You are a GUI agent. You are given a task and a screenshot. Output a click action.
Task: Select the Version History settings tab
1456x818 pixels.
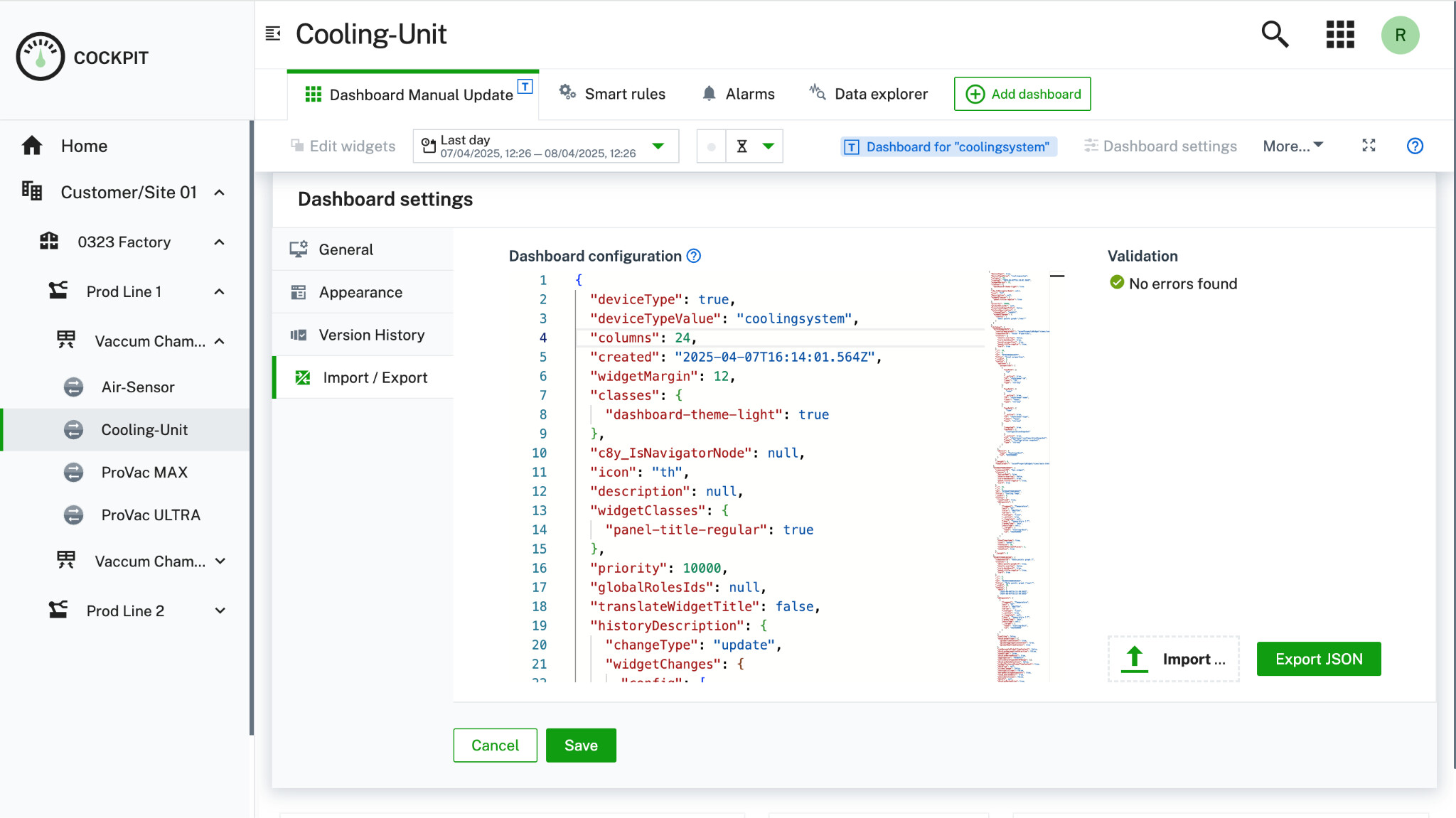[x=371, y=335]
